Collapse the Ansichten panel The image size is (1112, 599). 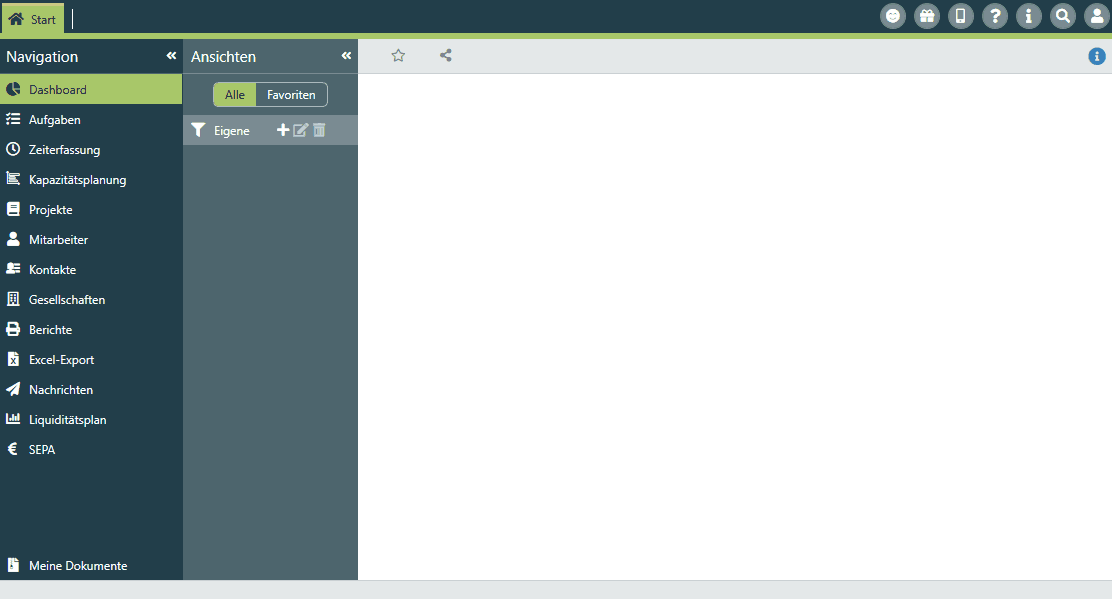346,56
